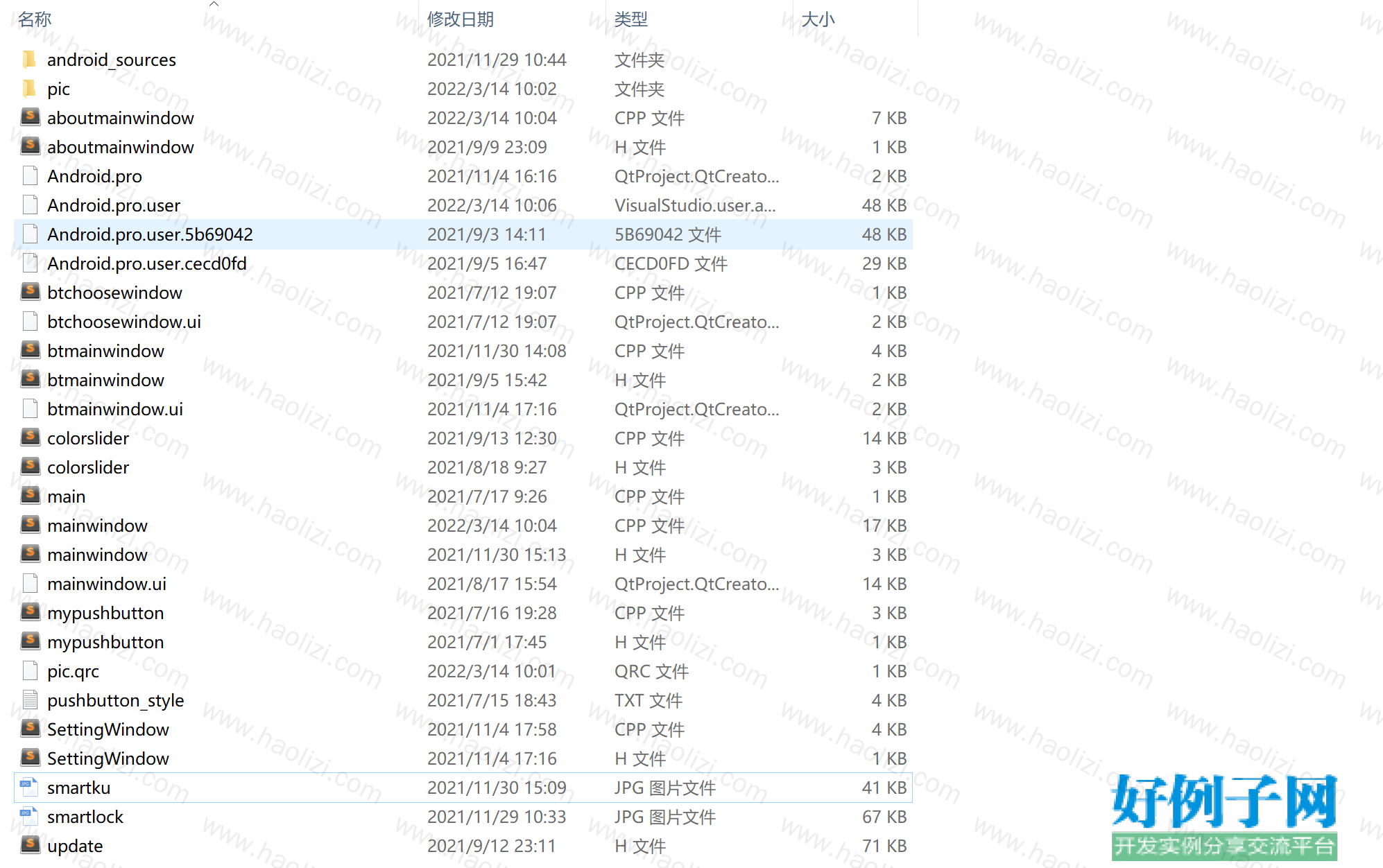Click the colorslider CPP file icon
This screenshot has height=868, width=1383.
point(30,438)
